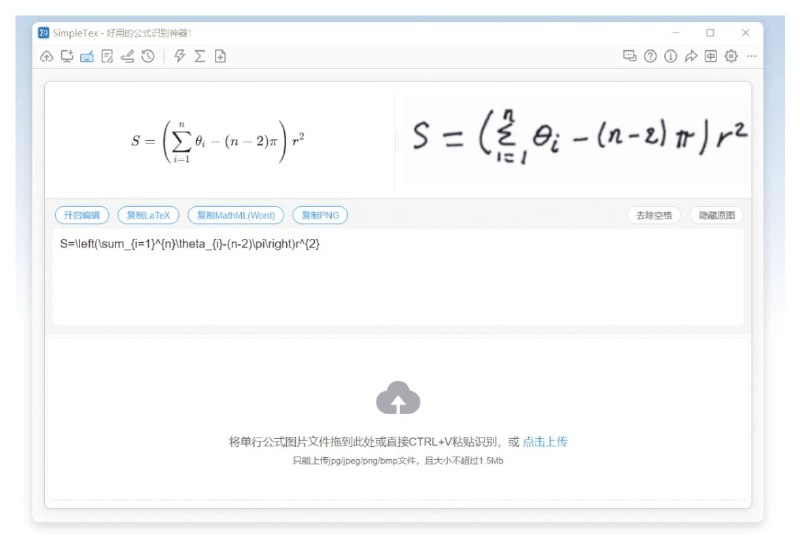Click the title text 'SimpleTex - 好用的公式识别神器!'
The image size is (800, 551).
tap(121, 33)
